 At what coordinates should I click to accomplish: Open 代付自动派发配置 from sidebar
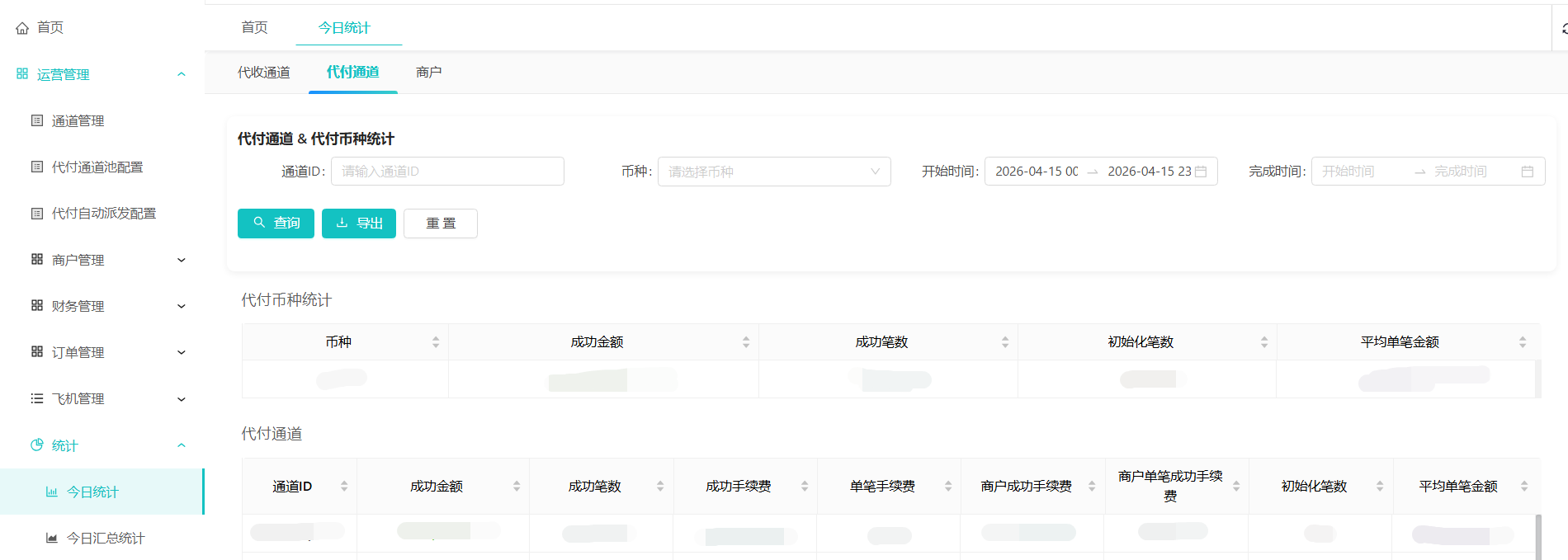click(102, 214)
